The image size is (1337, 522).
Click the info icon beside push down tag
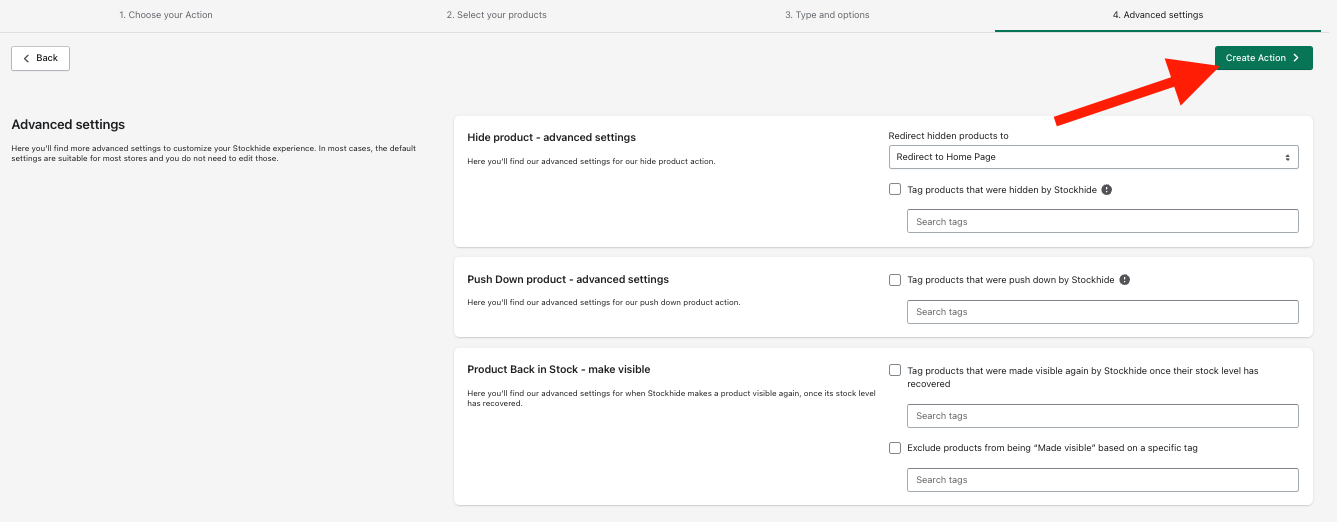(x=1124, y=280)
